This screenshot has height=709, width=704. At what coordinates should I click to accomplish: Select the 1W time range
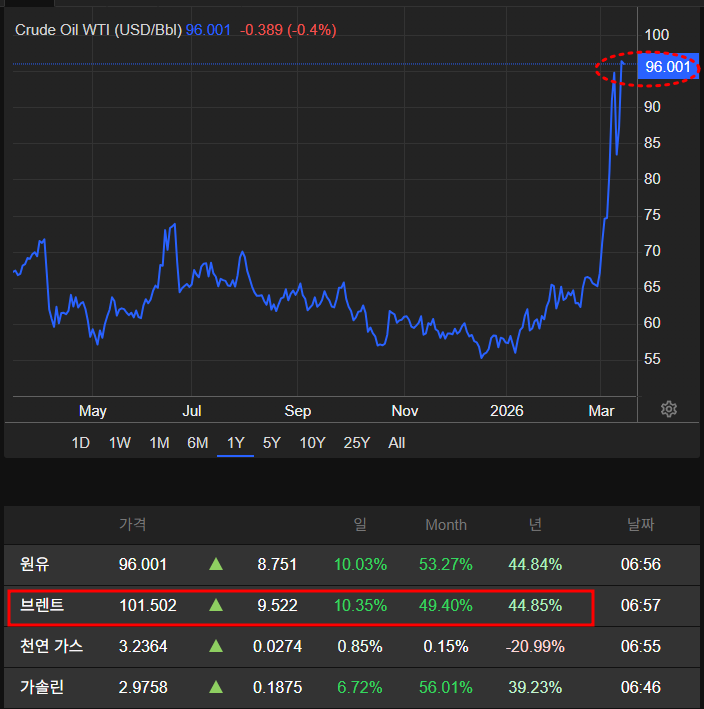pyautogui.click(x=120, y=443)
